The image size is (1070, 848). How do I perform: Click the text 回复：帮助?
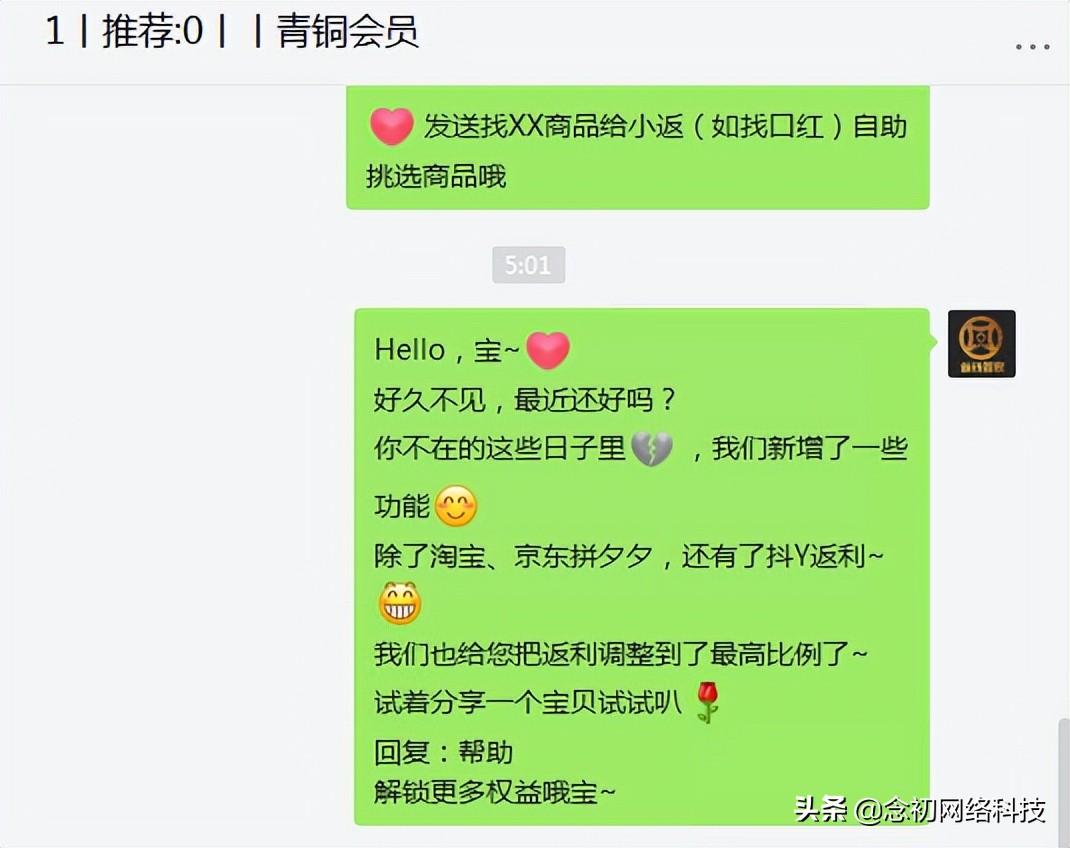point(444,753)
